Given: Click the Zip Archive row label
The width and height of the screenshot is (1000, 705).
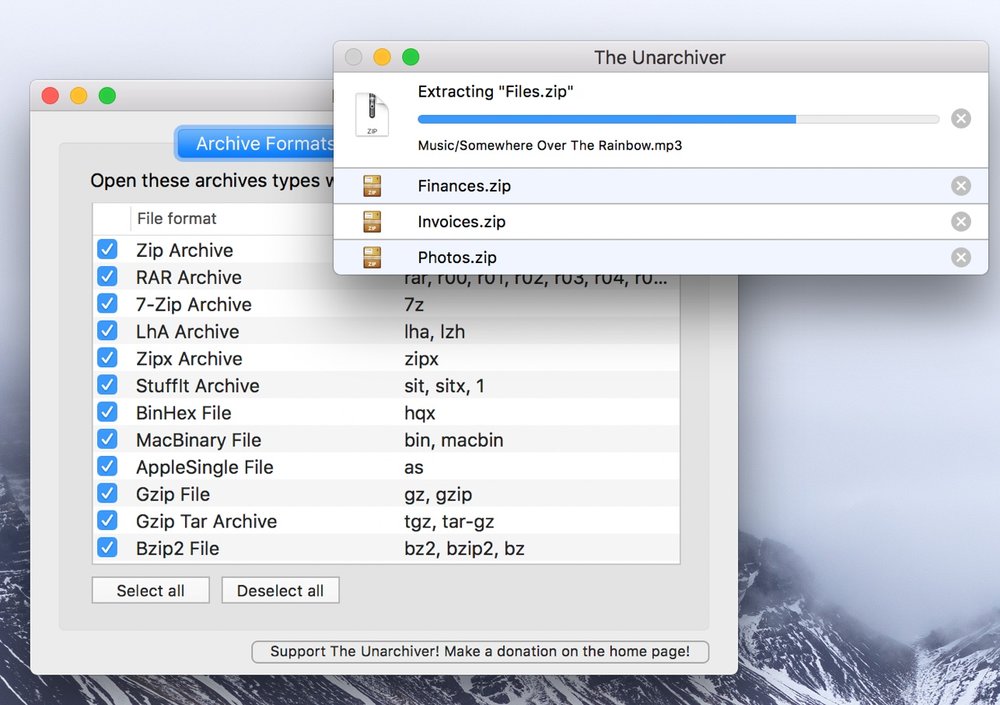Looking at the screenshot, I should [184, 250].
